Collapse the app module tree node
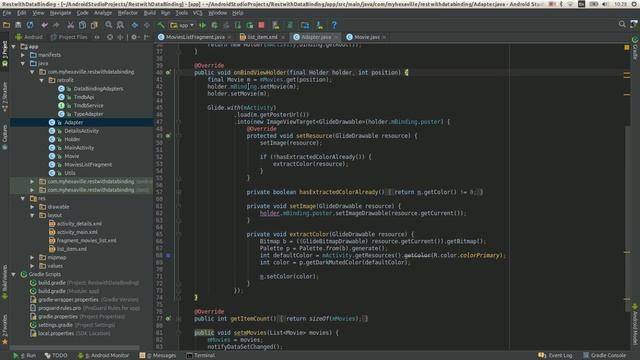The height and width of the screenshot is (360, 640). pyautogui.click(x=14, y=47)
